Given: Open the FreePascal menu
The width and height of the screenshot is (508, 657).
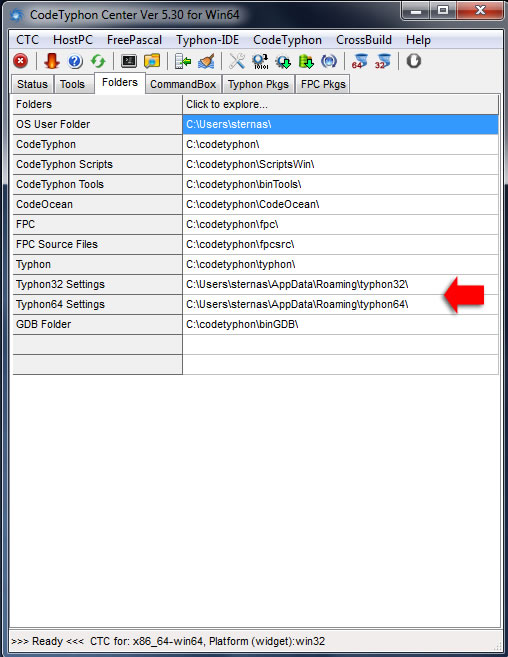Looking at the screenshot, I should coord(134,40).
